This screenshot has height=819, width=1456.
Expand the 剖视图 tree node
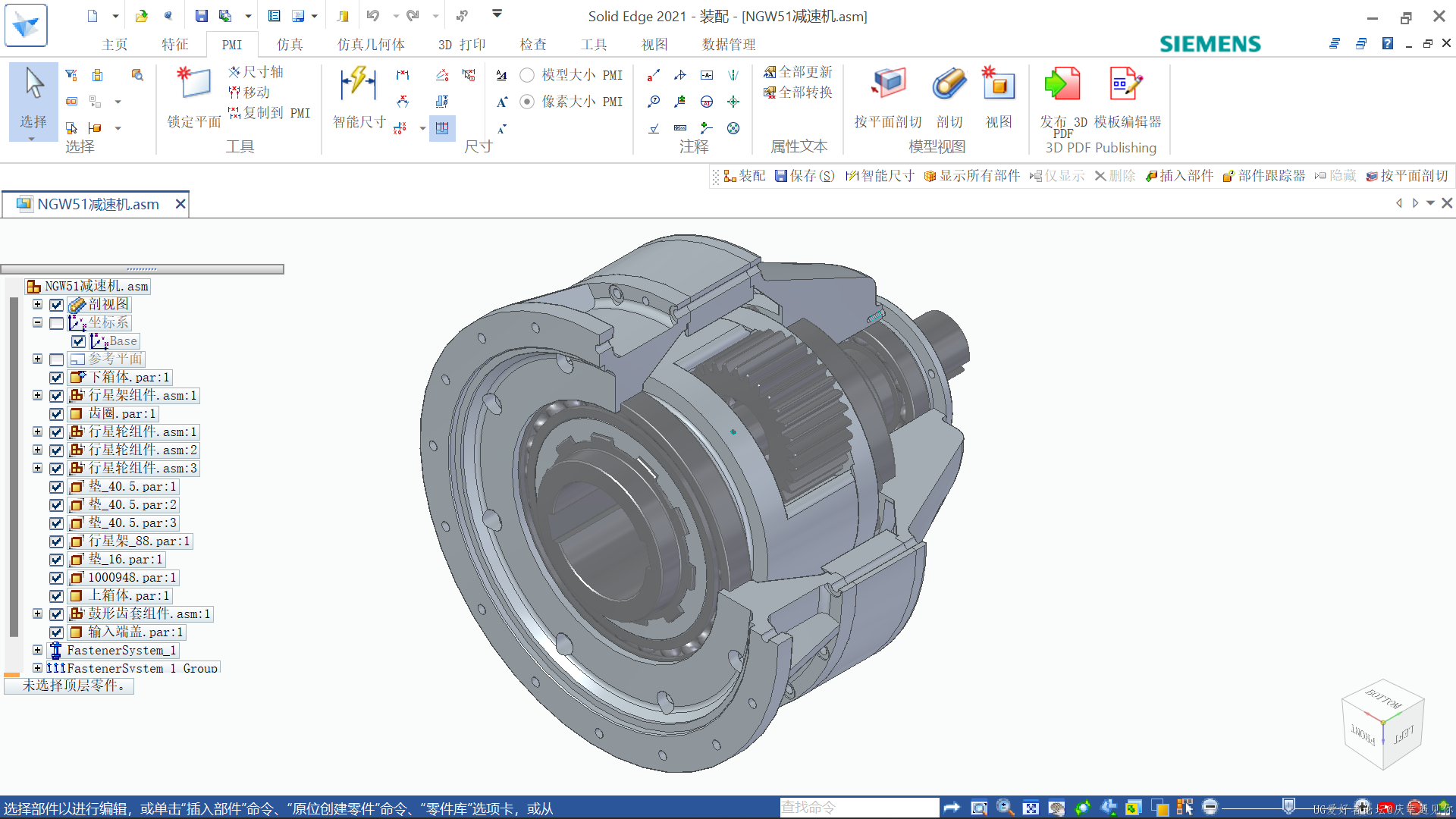click(x=37, y=304)
